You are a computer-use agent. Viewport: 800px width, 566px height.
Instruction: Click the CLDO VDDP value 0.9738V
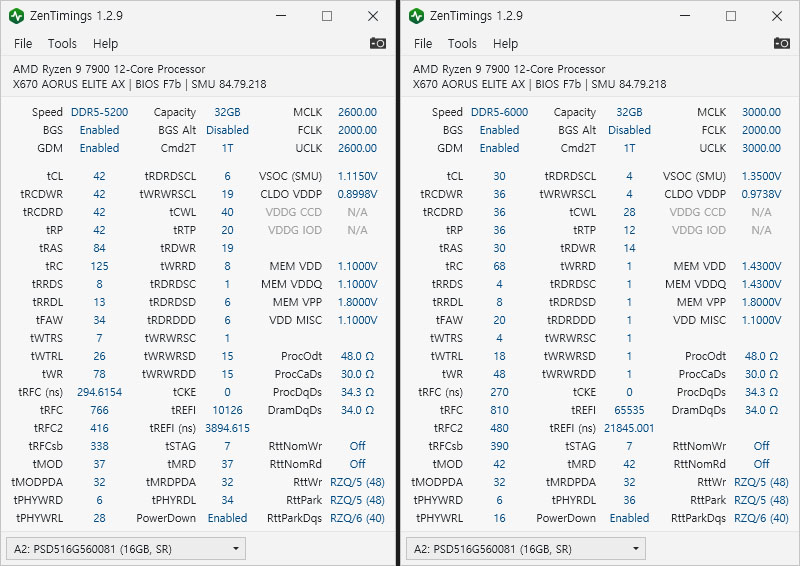[x=761, y=194]
